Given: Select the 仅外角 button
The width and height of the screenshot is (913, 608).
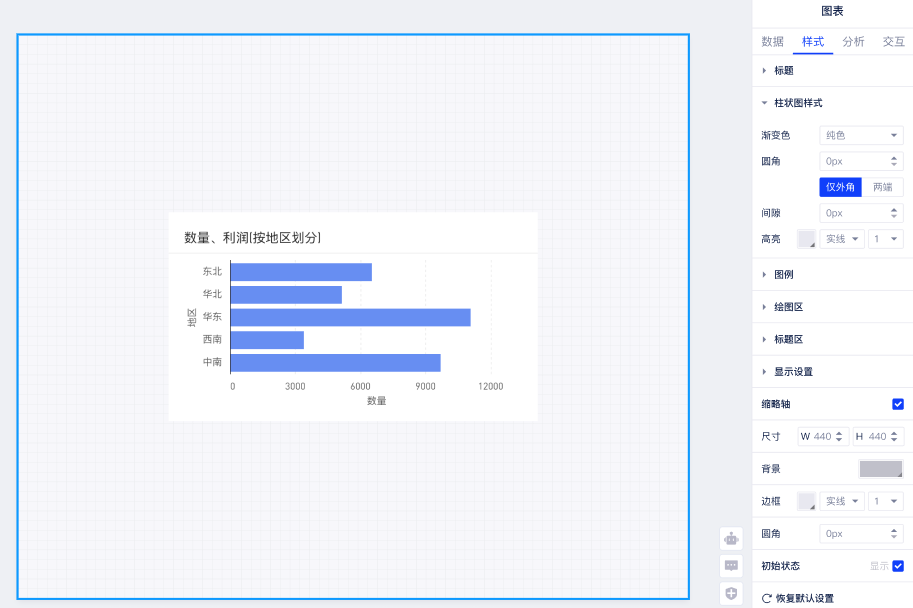Looking at the screenshot, I should 840,187.
